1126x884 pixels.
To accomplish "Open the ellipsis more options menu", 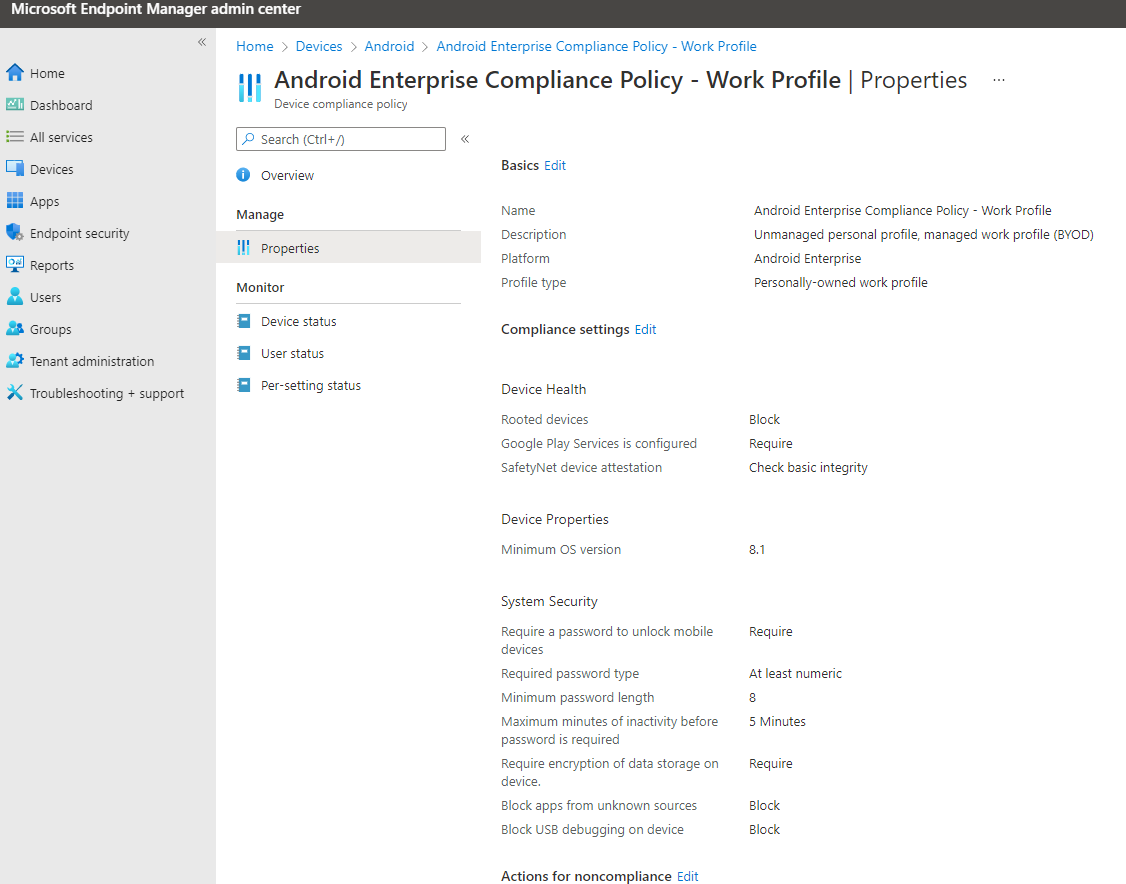I will point(999,80).
